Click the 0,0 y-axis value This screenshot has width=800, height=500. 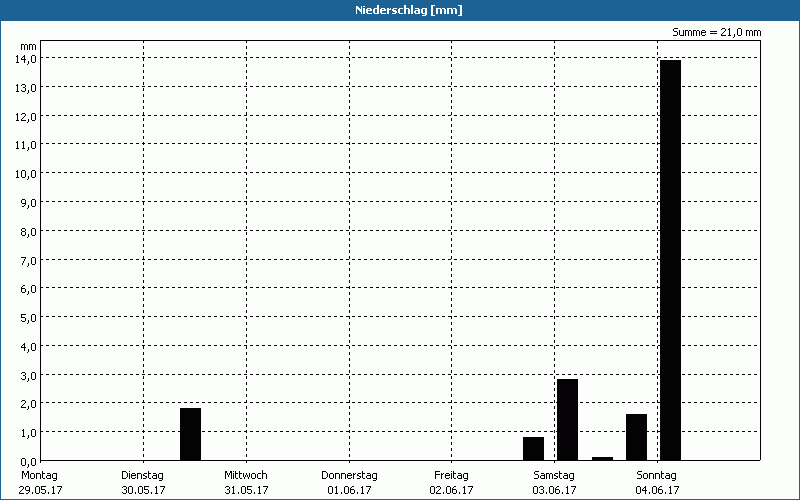[x=28, y=462]
